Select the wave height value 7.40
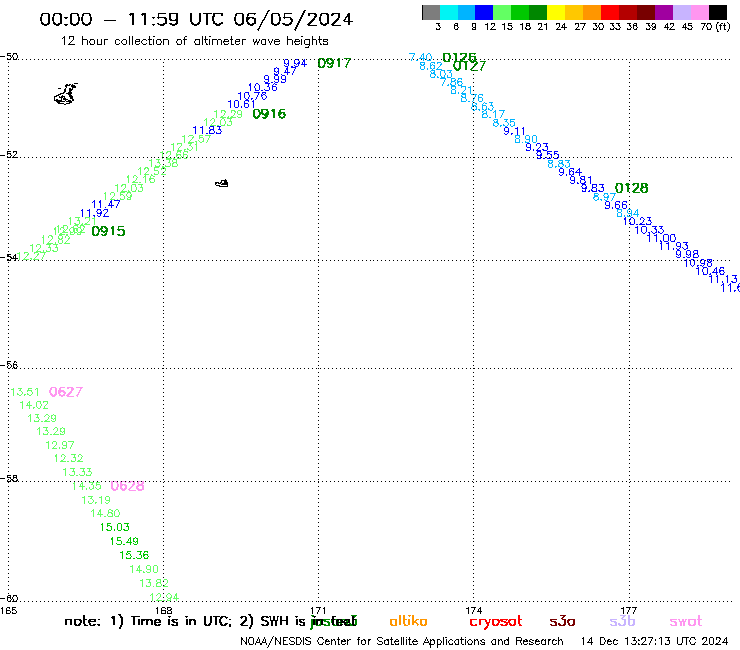This screenshot has width=740, height=650. tap(420, 58)
